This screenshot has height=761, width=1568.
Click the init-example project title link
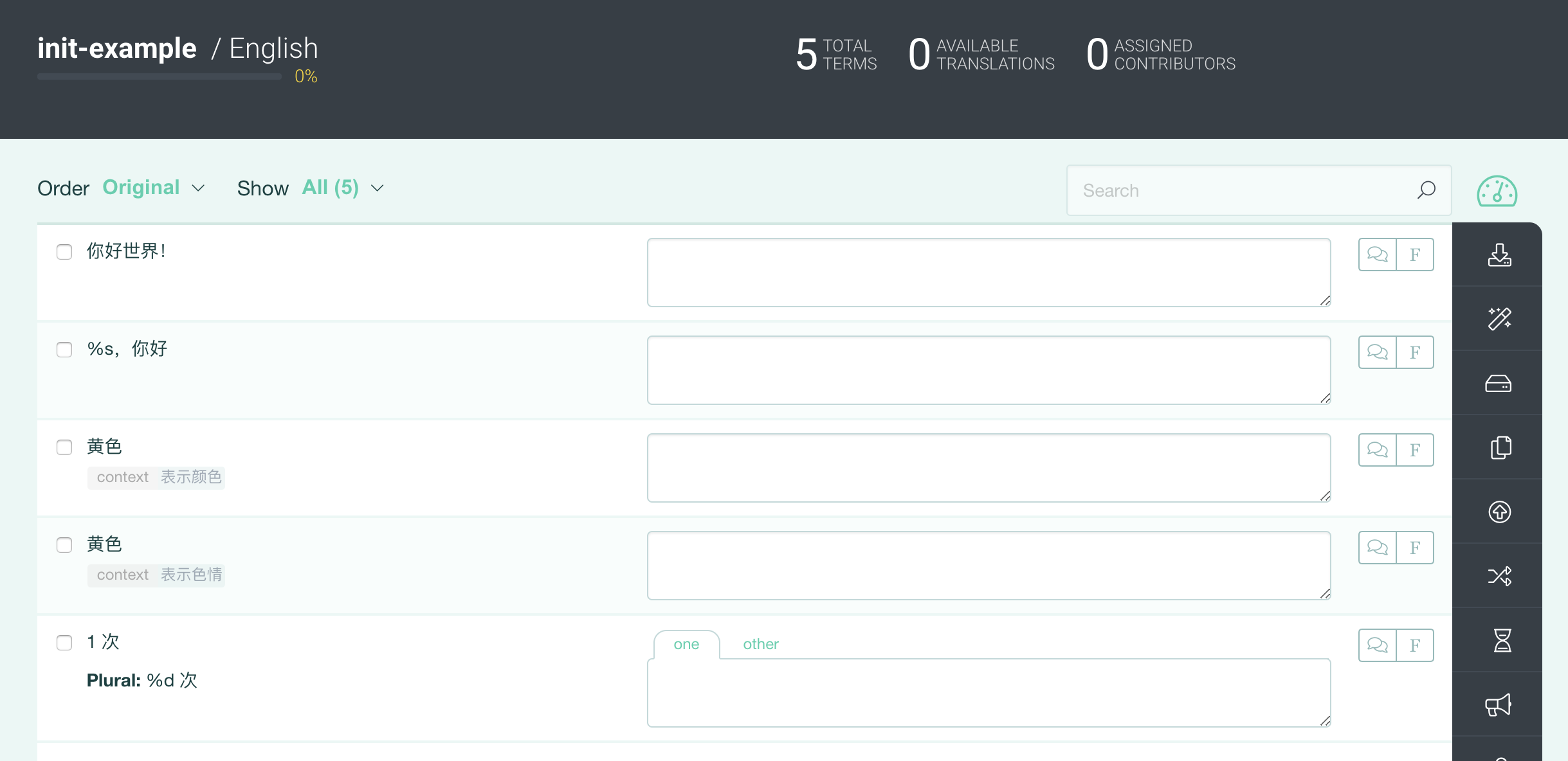tap(117, 49)
